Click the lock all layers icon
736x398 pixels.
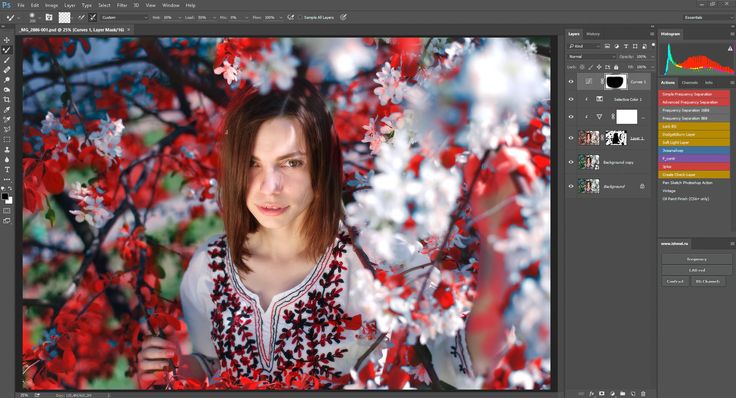(x=616, y=67)
